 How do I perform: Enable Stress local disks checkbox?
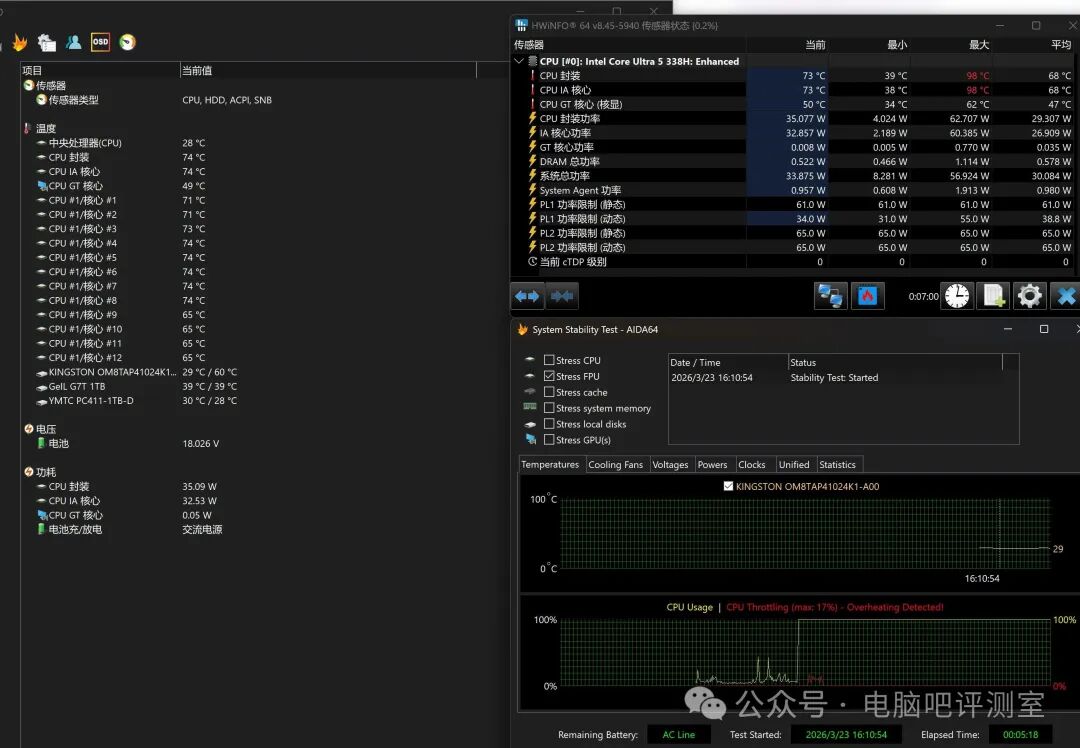tap(549, 424)
